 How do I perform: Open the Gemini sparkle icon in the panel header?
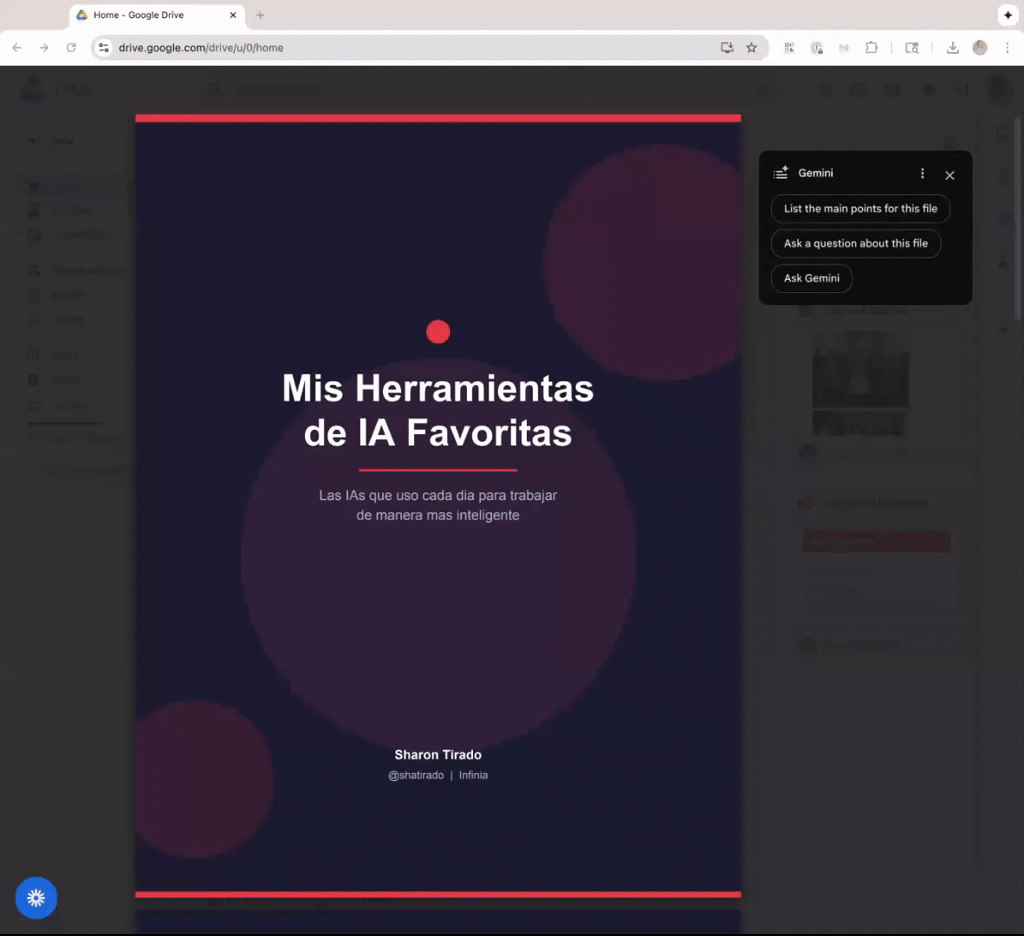coord(779,172)
